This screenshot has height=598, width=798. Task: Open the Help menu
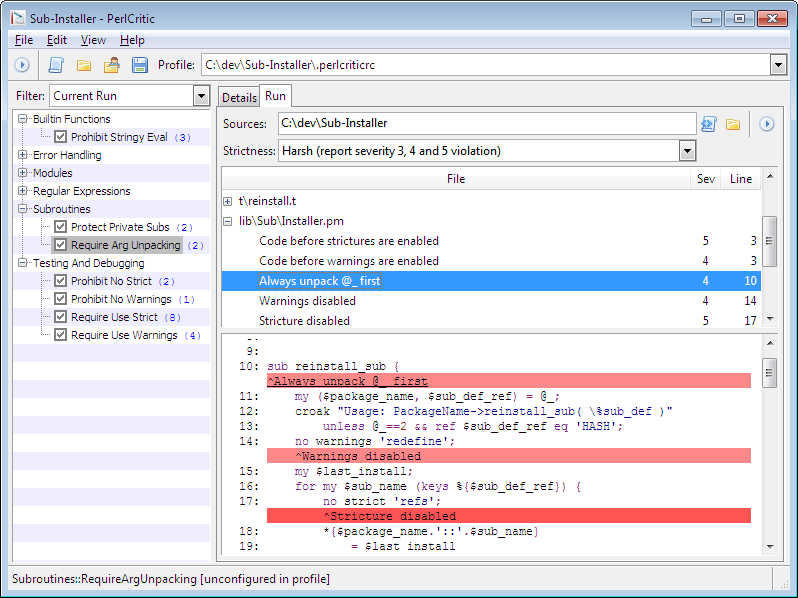(x=132, y=40)
